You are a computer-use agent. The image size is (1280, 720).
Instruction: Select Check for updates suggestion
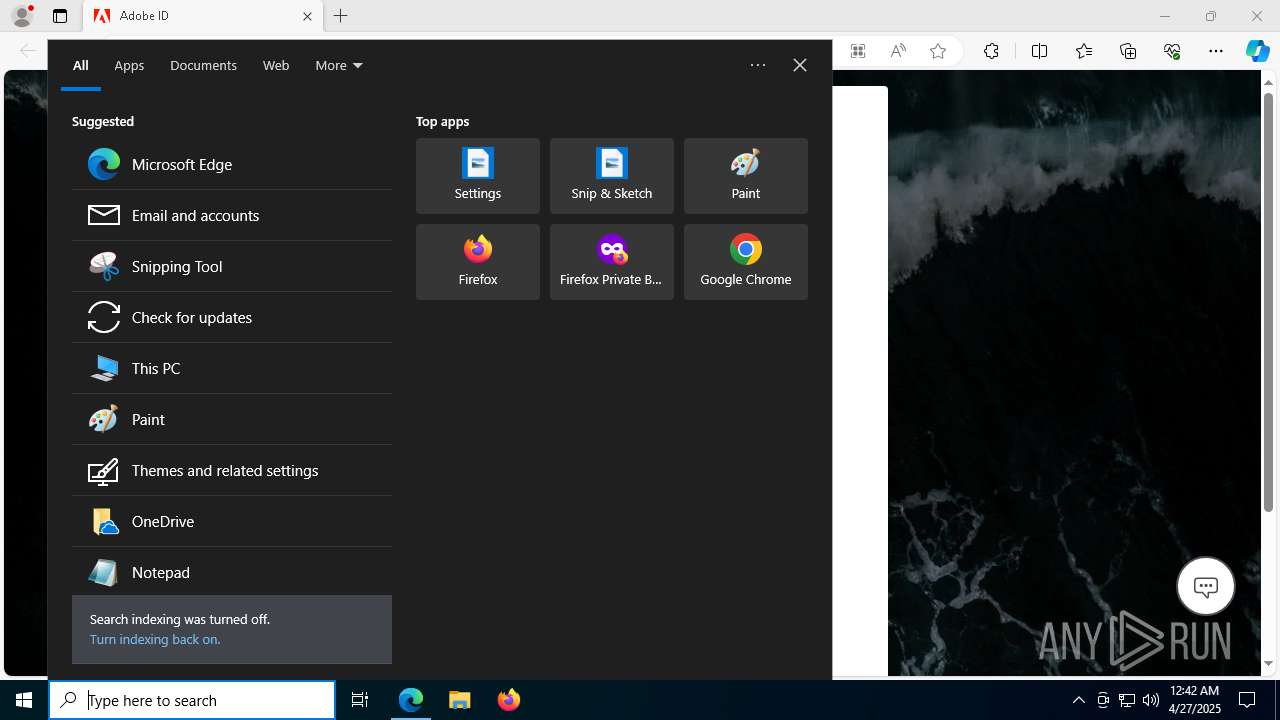pyautogui.click(x=232, y=317)
